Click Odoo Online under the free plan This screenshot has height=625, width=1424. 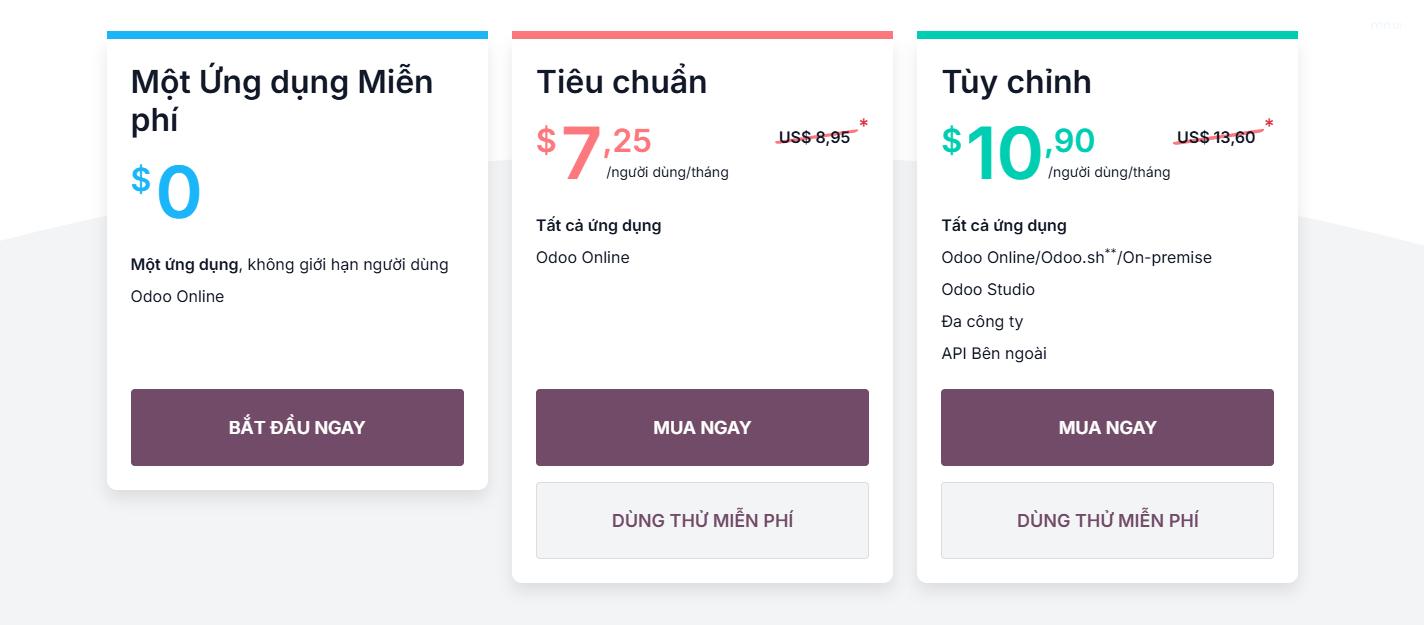click(x=177, y=296)
